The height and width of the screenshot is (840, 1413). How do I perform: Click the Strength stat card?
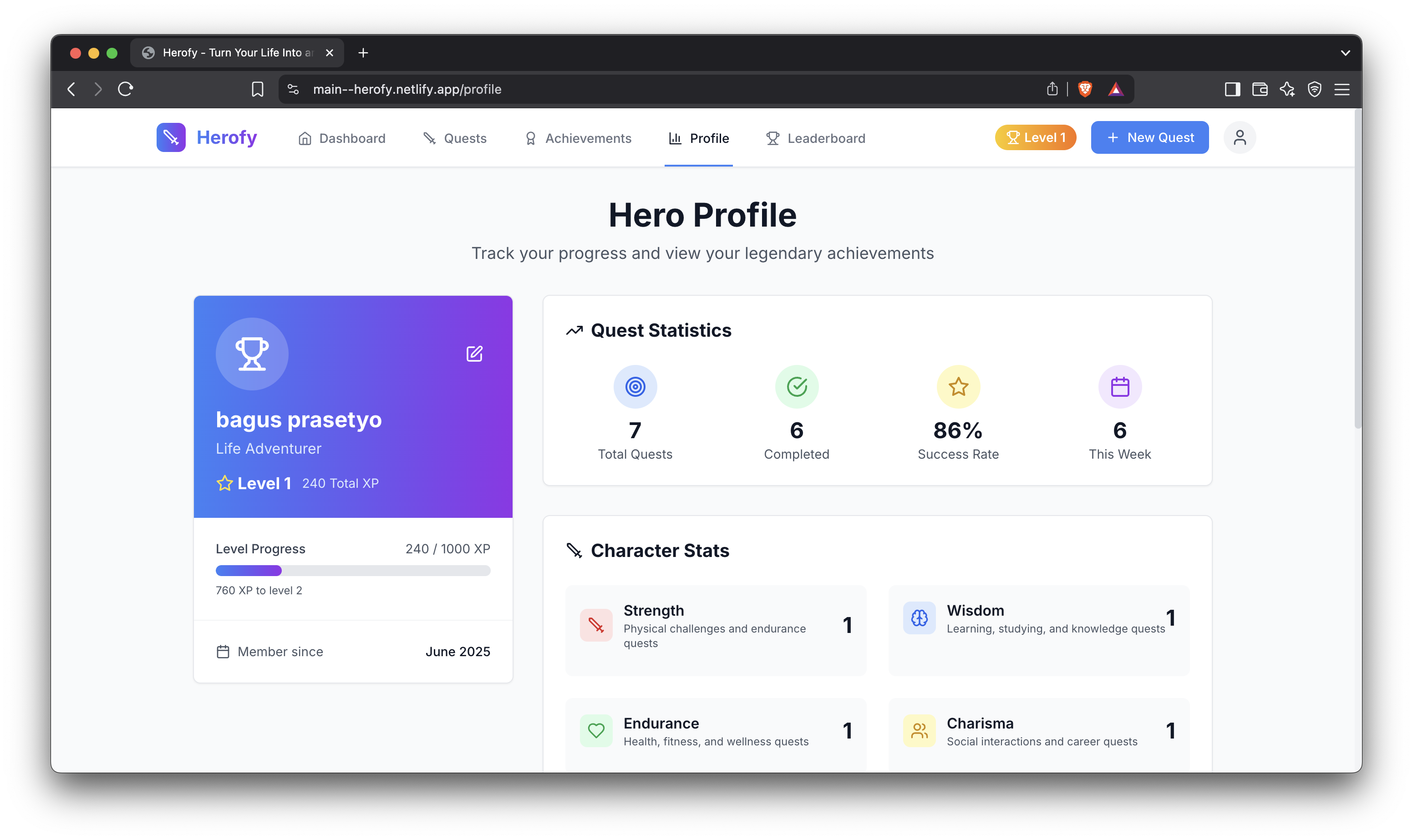(716, 630)
